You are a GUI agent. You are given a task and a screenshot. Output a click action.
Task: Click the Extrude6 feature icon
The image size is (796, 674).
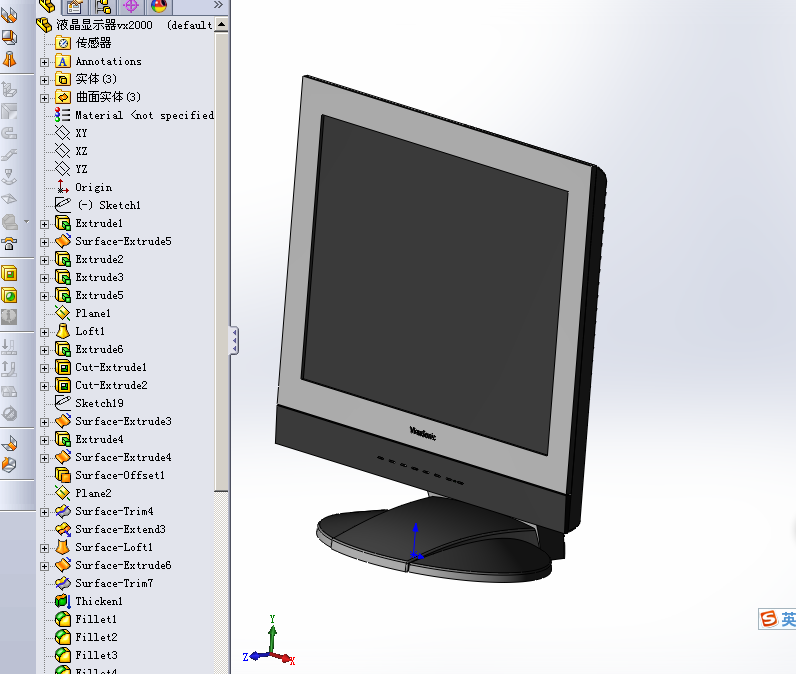(x=62, y=349)
